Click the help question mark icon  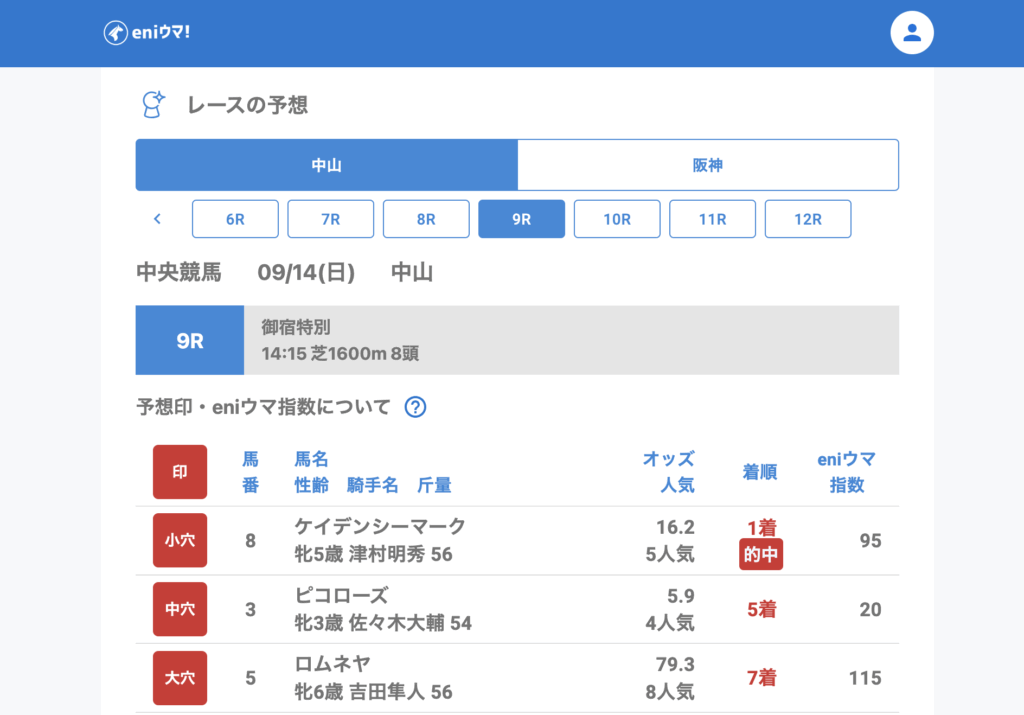click(x=415, y=407)
